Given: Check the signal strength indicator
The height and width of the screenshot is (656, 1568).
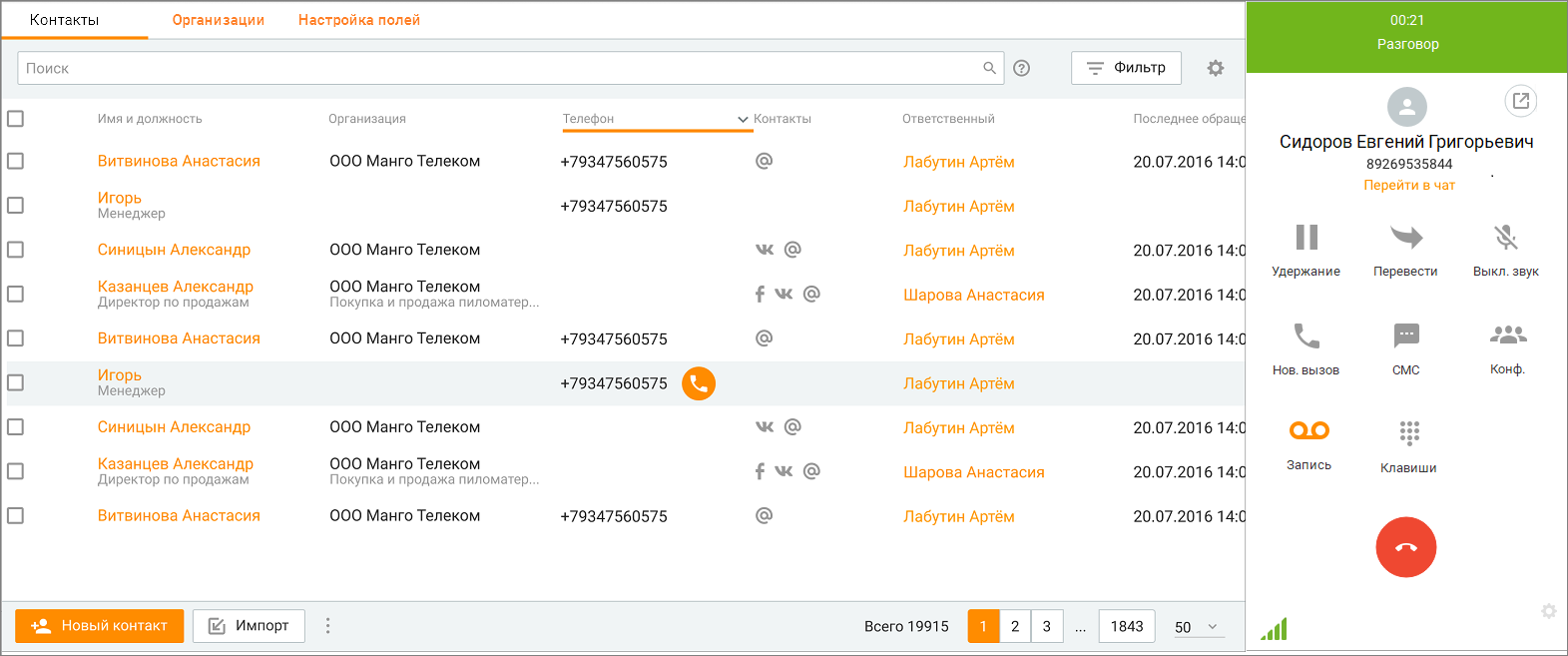Looking at the screenshot, I should point(1274,628).
